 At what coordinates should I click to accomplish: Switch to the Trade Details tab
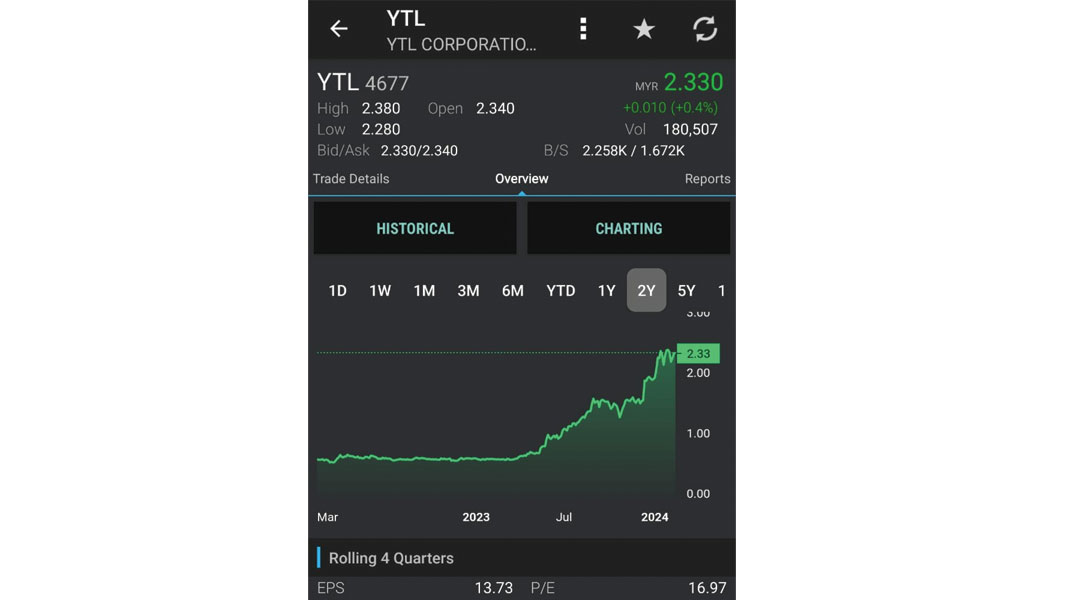351,179
